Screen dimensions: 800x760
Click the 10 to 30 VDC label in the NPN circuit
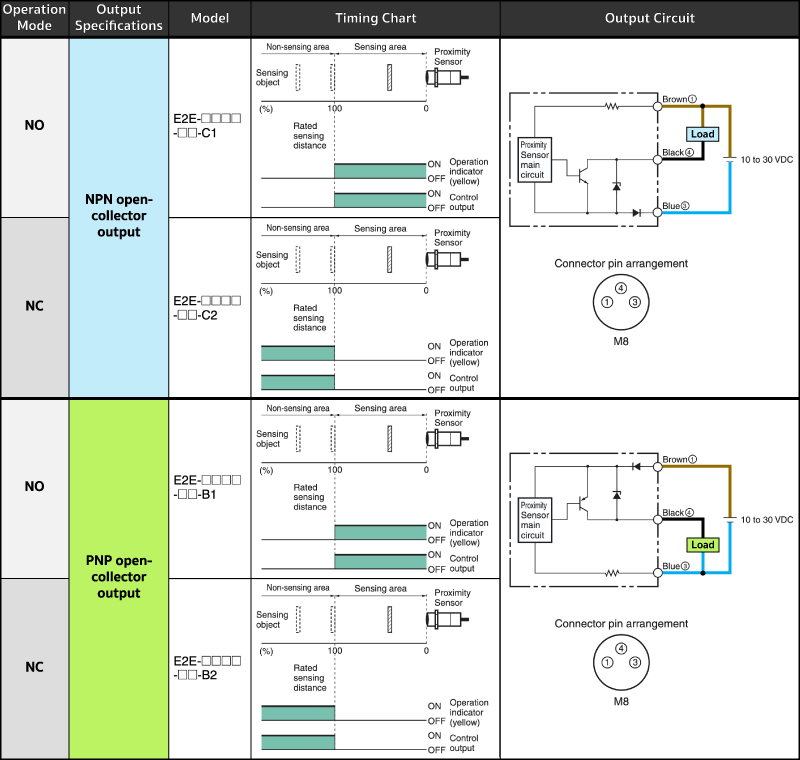tap(767, 160)
